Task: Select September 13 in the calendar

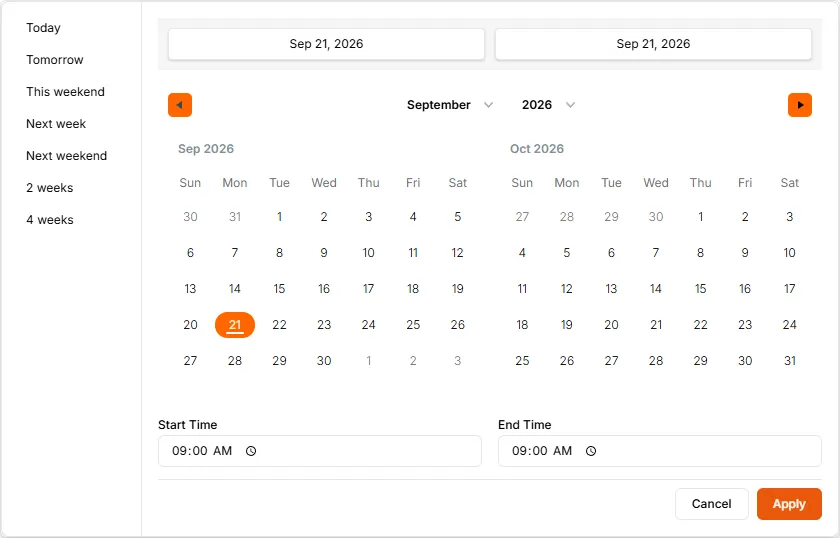Action: tap(190, 289)
